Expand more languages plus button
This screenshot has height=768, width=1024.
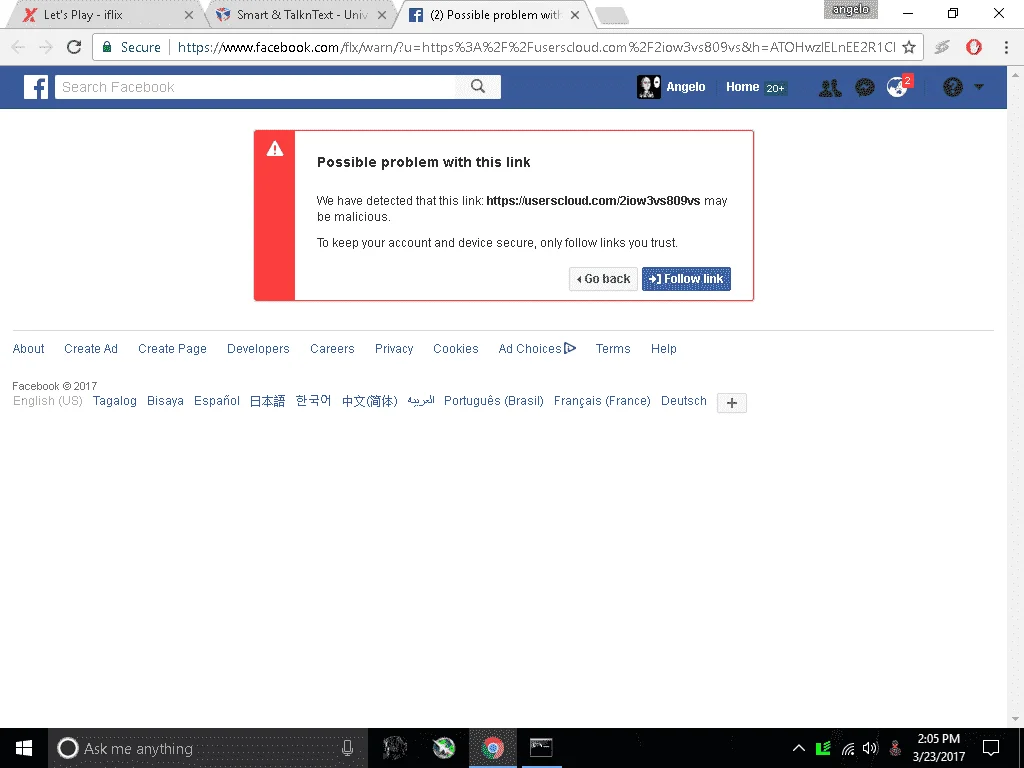[x=731, y=403]
